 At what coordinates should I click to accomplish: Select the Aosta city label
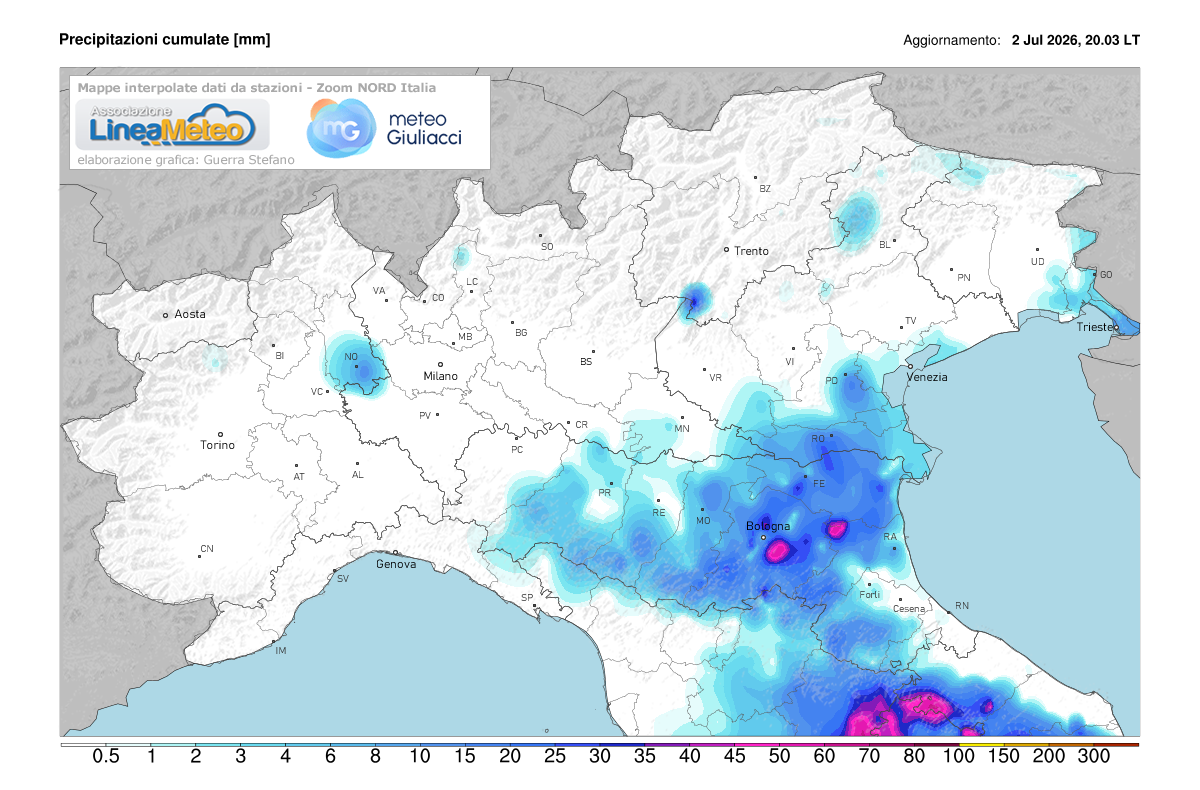point(190,314)
